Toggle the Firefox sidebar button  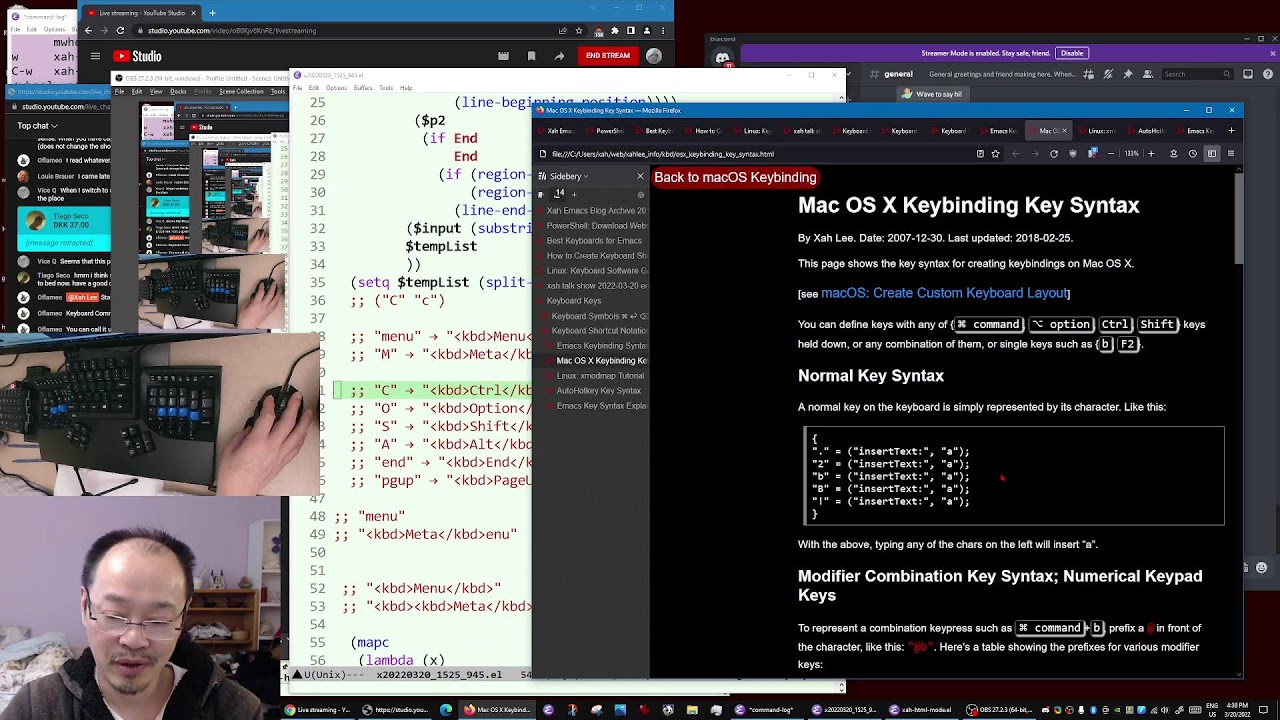pyautogui.click(x=1212, y=154)
